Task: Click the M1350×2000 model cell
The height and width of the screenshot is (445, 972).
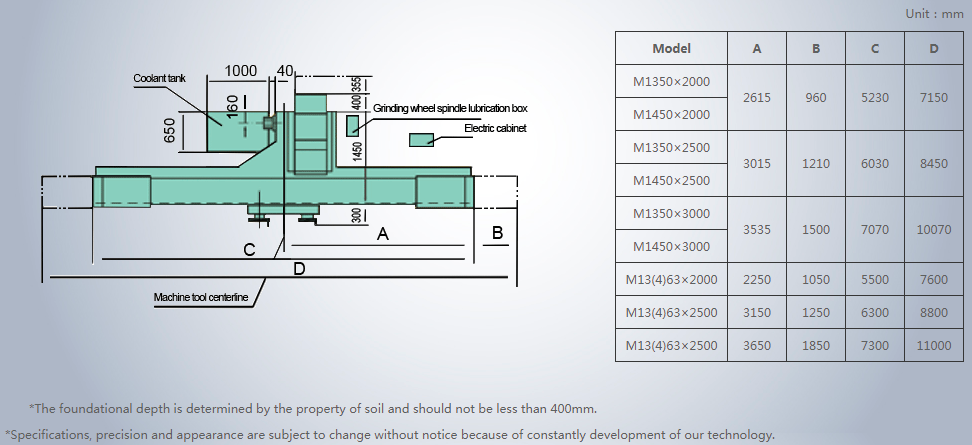Action: (x=671, y=82)
